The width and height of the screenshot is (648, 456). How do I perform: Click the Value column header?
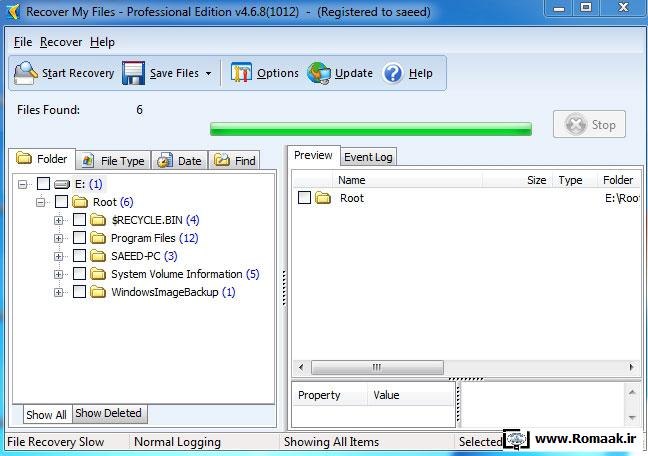tap(411, 395)
